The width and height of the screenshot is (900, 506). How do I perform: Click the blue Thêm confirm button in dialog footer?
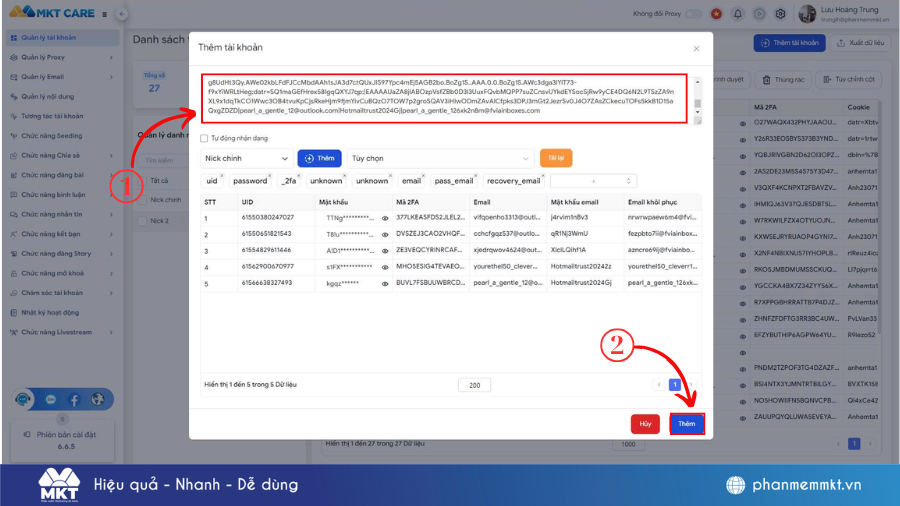(x=686, y=424)
